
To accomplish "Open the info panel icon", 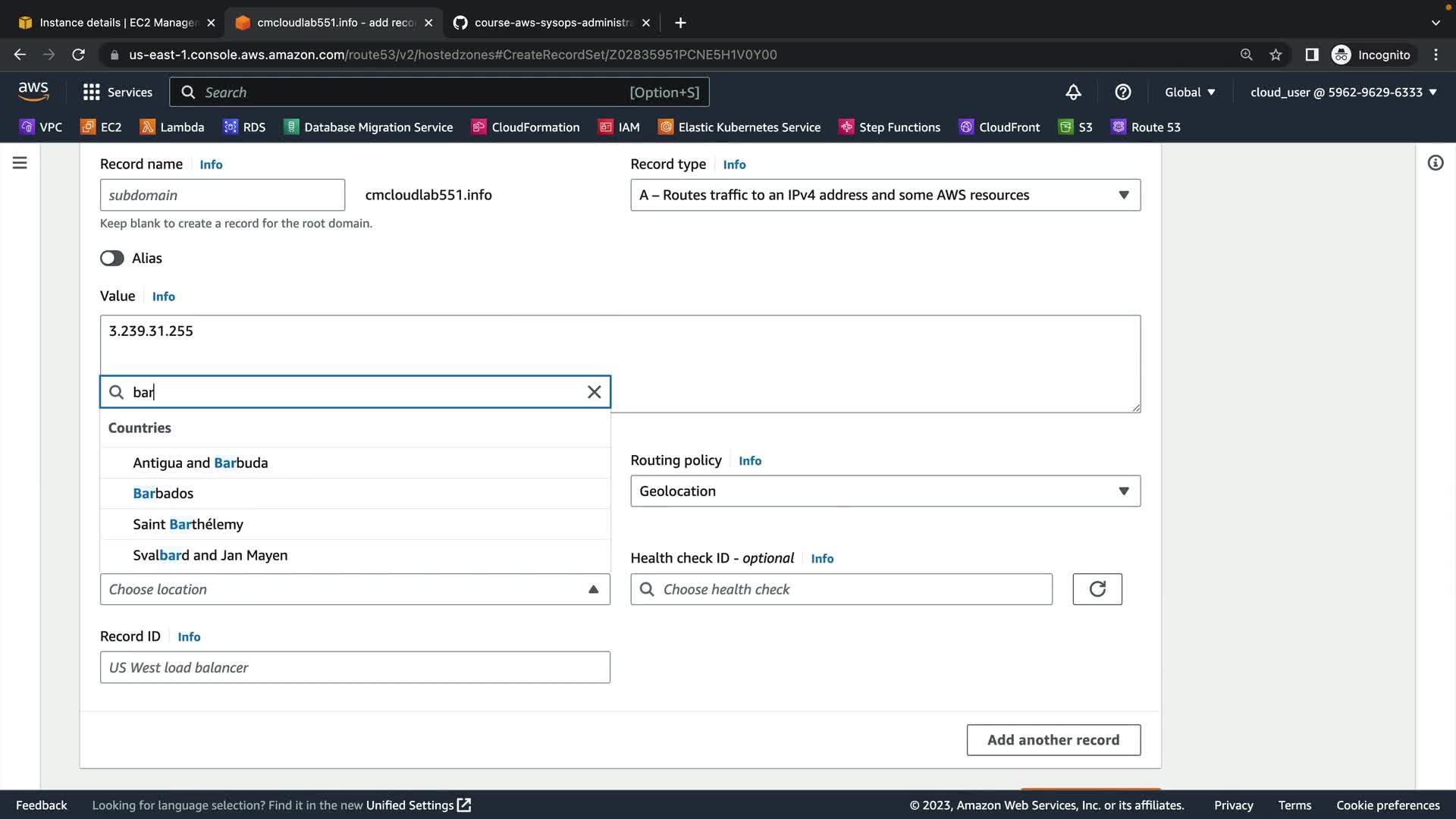I will pos(1435,163).
